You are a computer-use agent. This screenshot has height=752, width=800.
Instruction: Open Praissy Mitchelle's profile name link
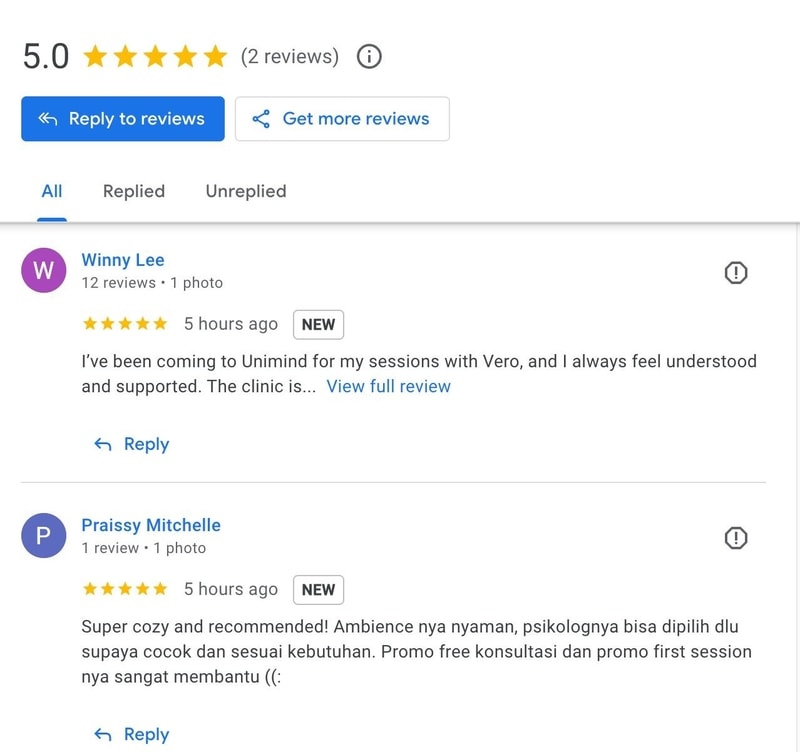coord(151,525)
